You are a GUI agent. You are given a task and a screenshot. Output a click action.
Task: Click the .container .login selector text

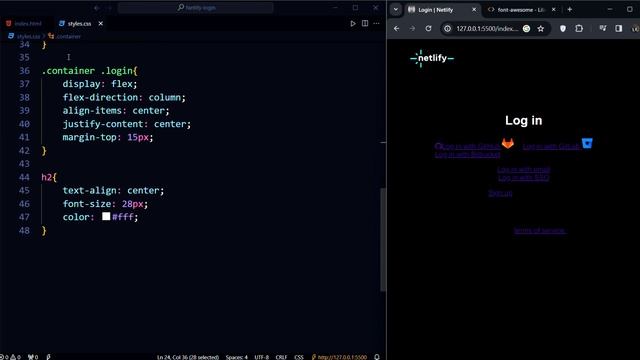(x=87, y=71)
